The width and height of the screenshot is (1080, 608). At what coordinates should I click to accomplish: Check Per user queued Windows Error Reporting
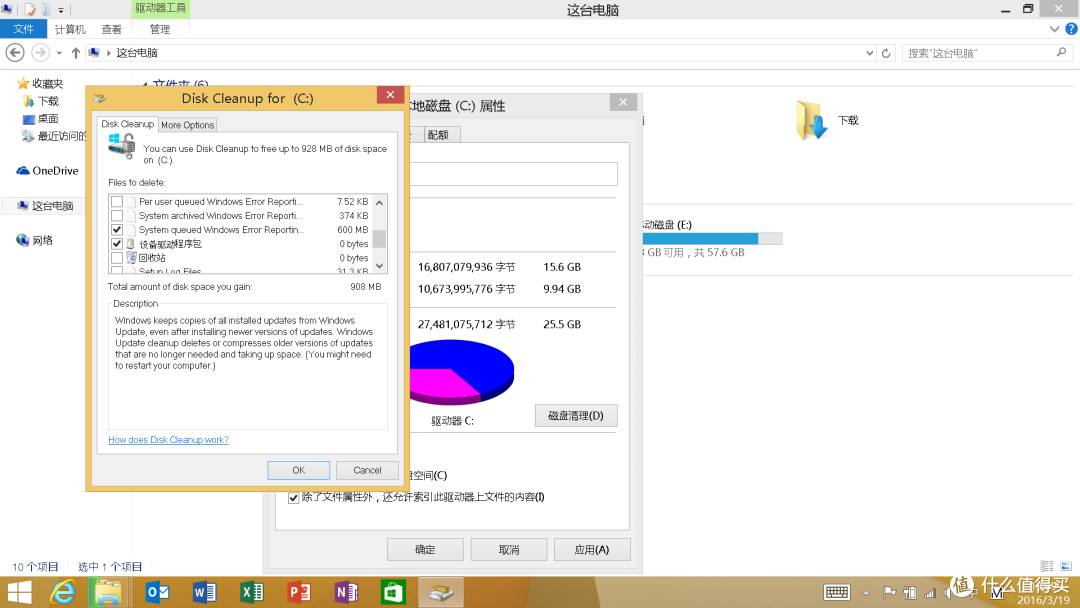click(117, 202)
